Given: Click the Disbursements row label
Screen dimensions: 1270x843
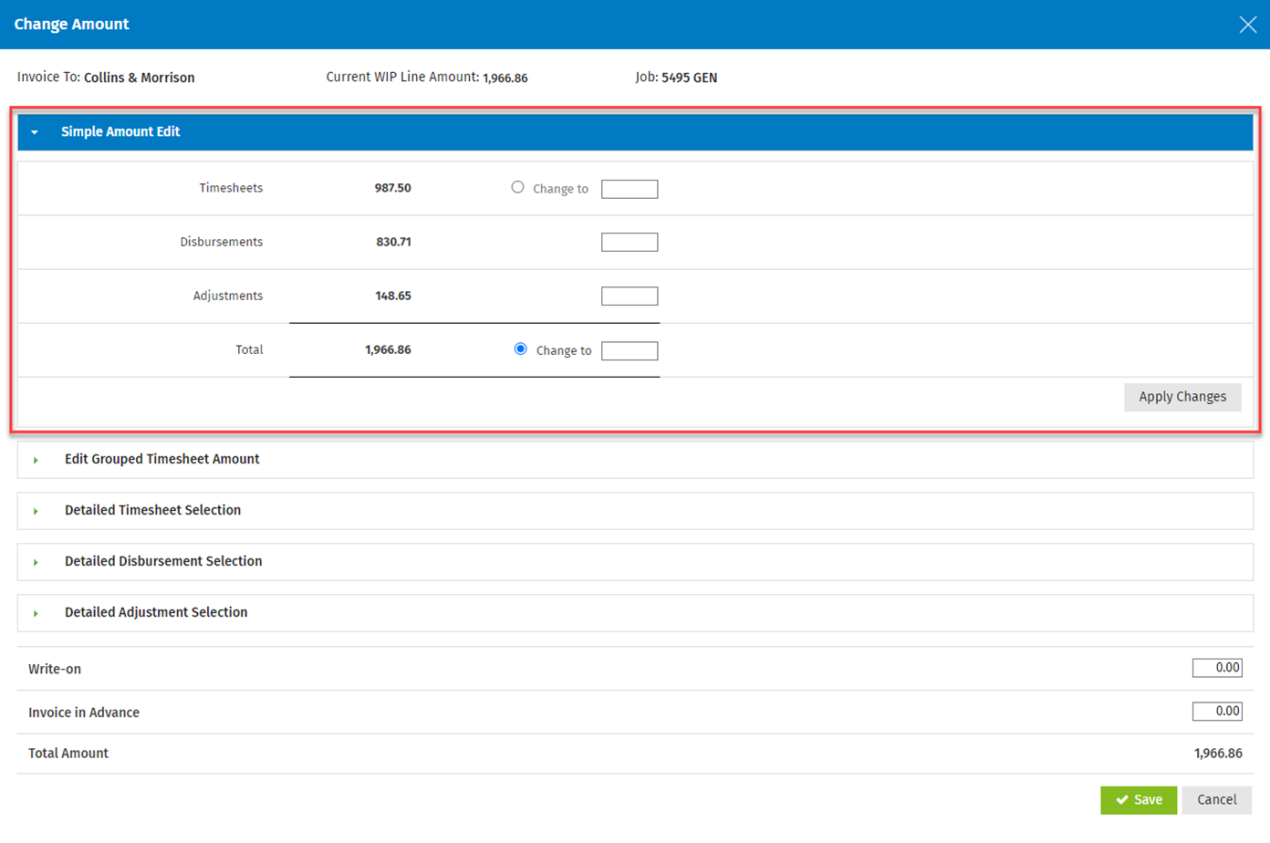Looking at the screenshot, I should point(221,242).
